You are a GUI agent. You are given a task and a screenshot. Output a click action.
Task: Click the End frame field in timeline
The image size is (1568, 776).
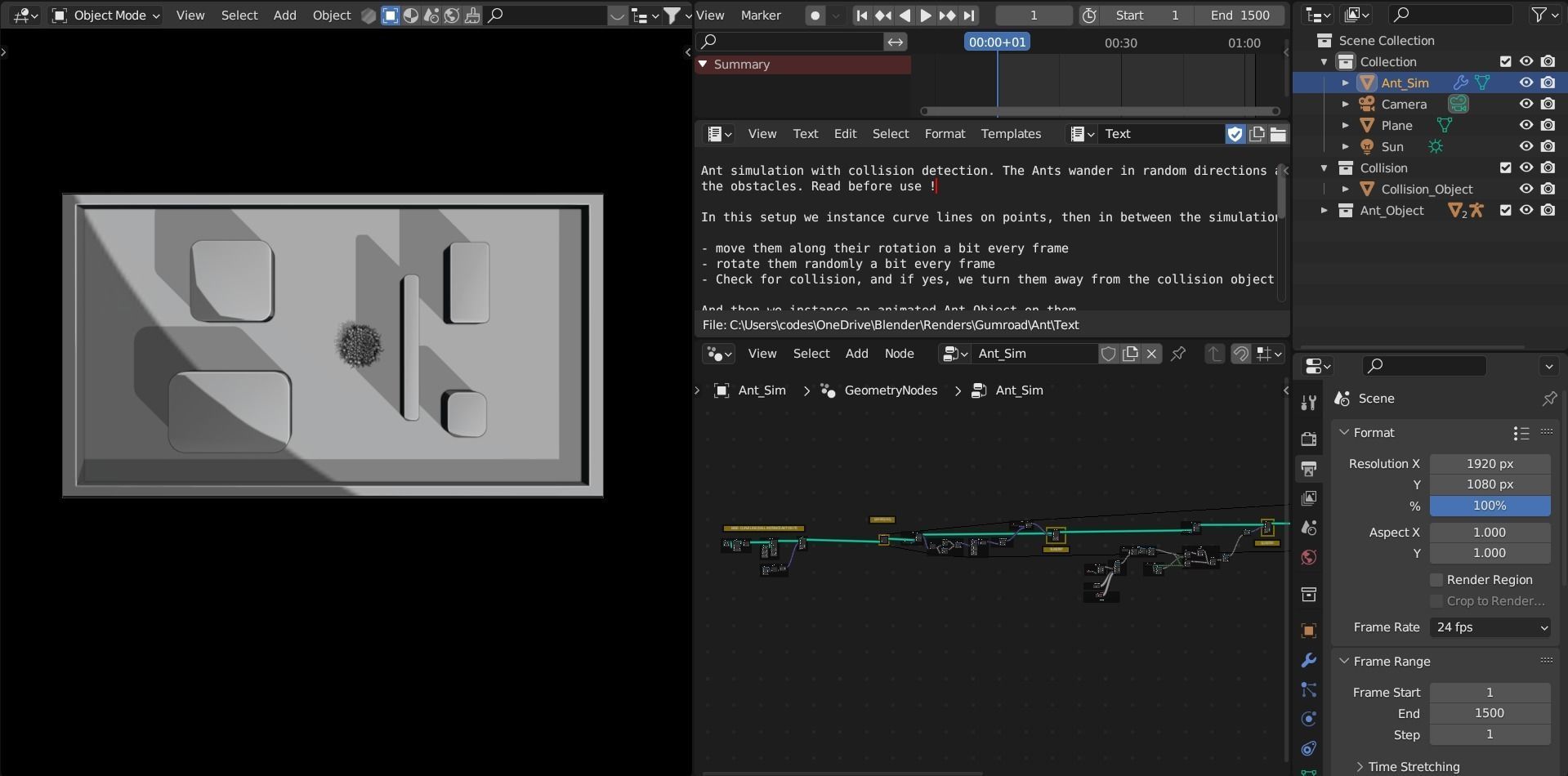pos(1240,16)
